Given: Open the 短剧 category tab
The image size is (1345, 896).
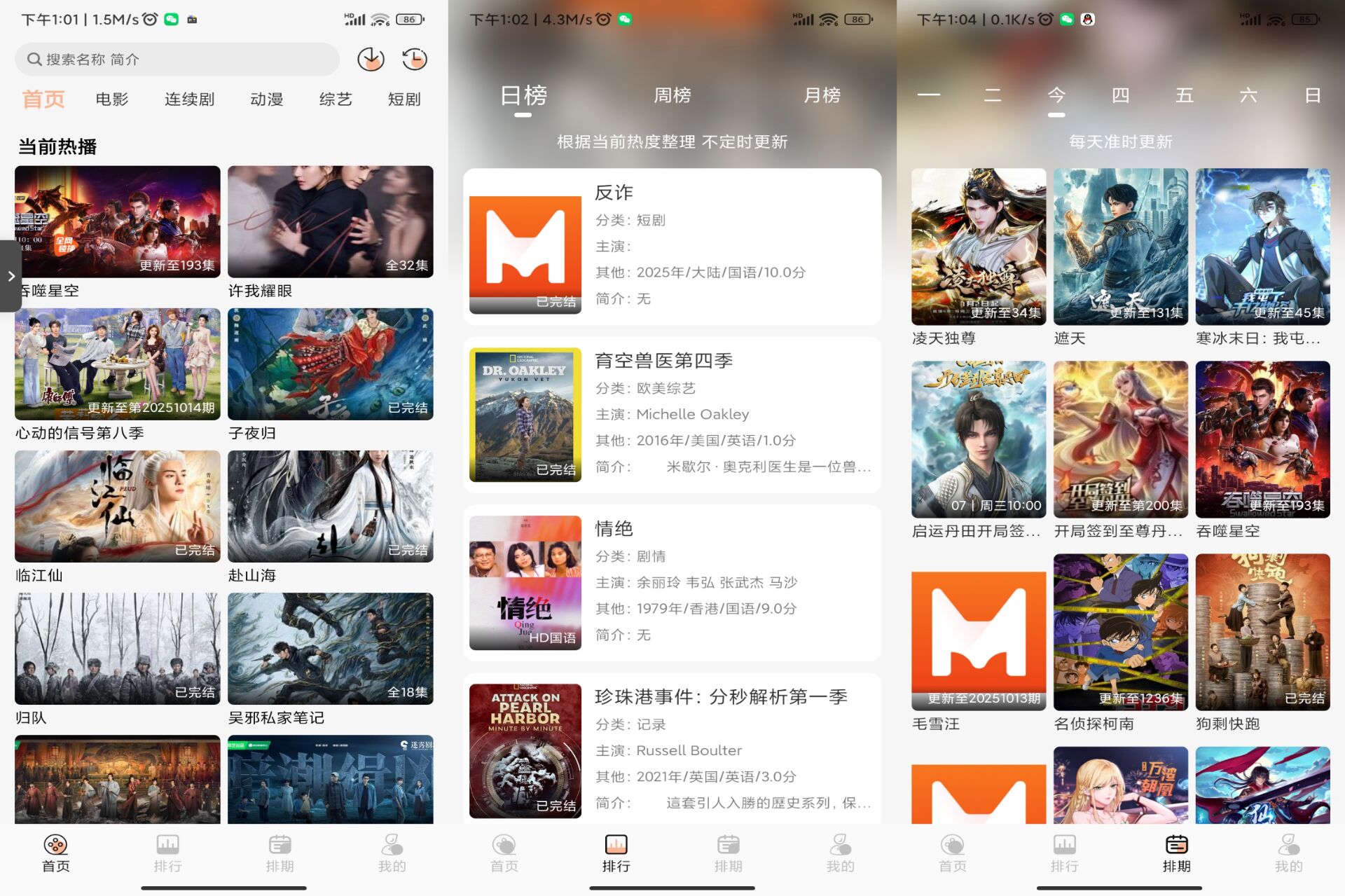Looking at the screenshot, I should [403, 99].
